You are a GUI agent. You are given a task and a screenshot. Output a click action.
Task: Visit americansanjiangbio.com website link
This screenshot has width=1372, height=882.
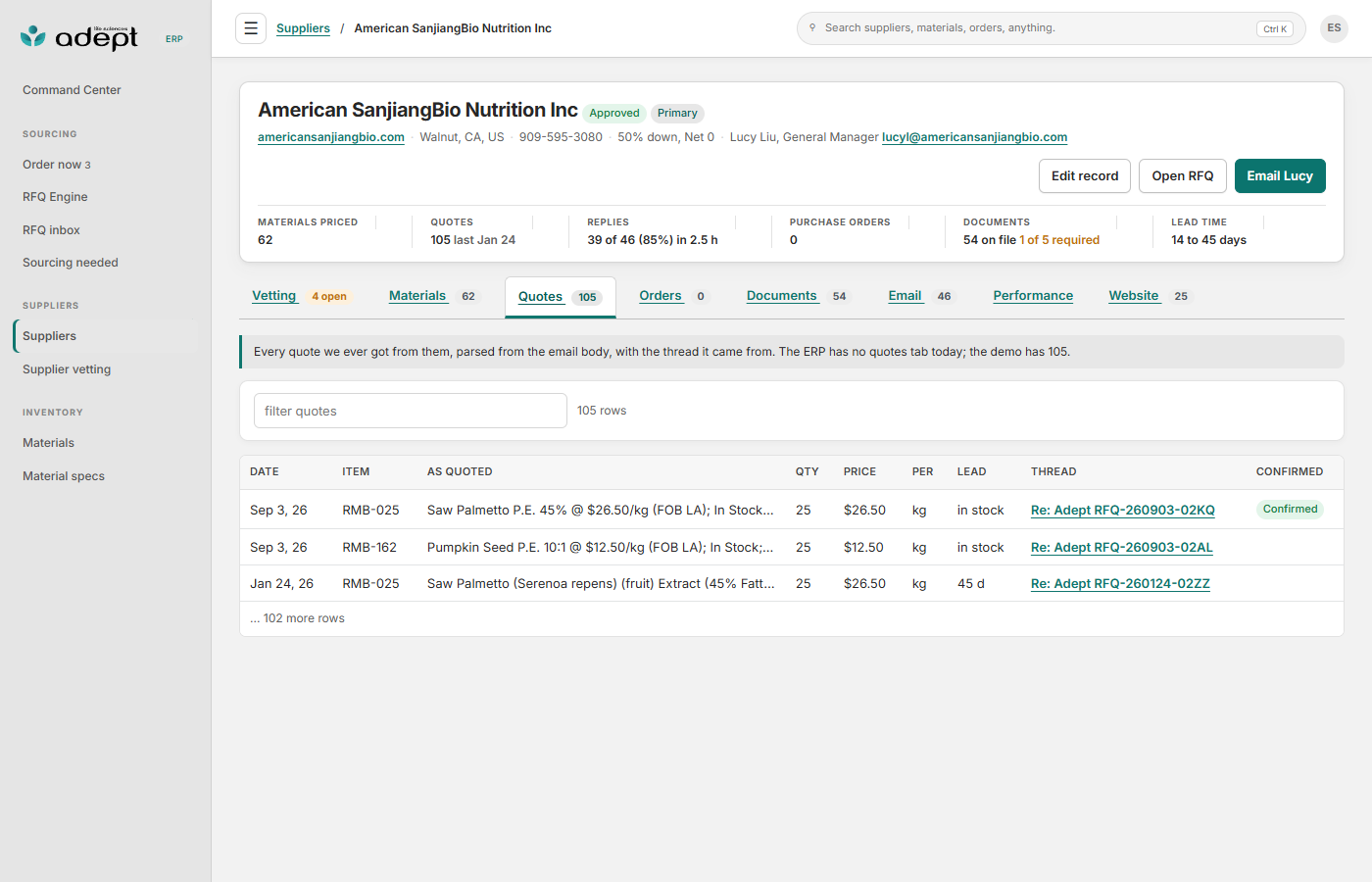331,137
